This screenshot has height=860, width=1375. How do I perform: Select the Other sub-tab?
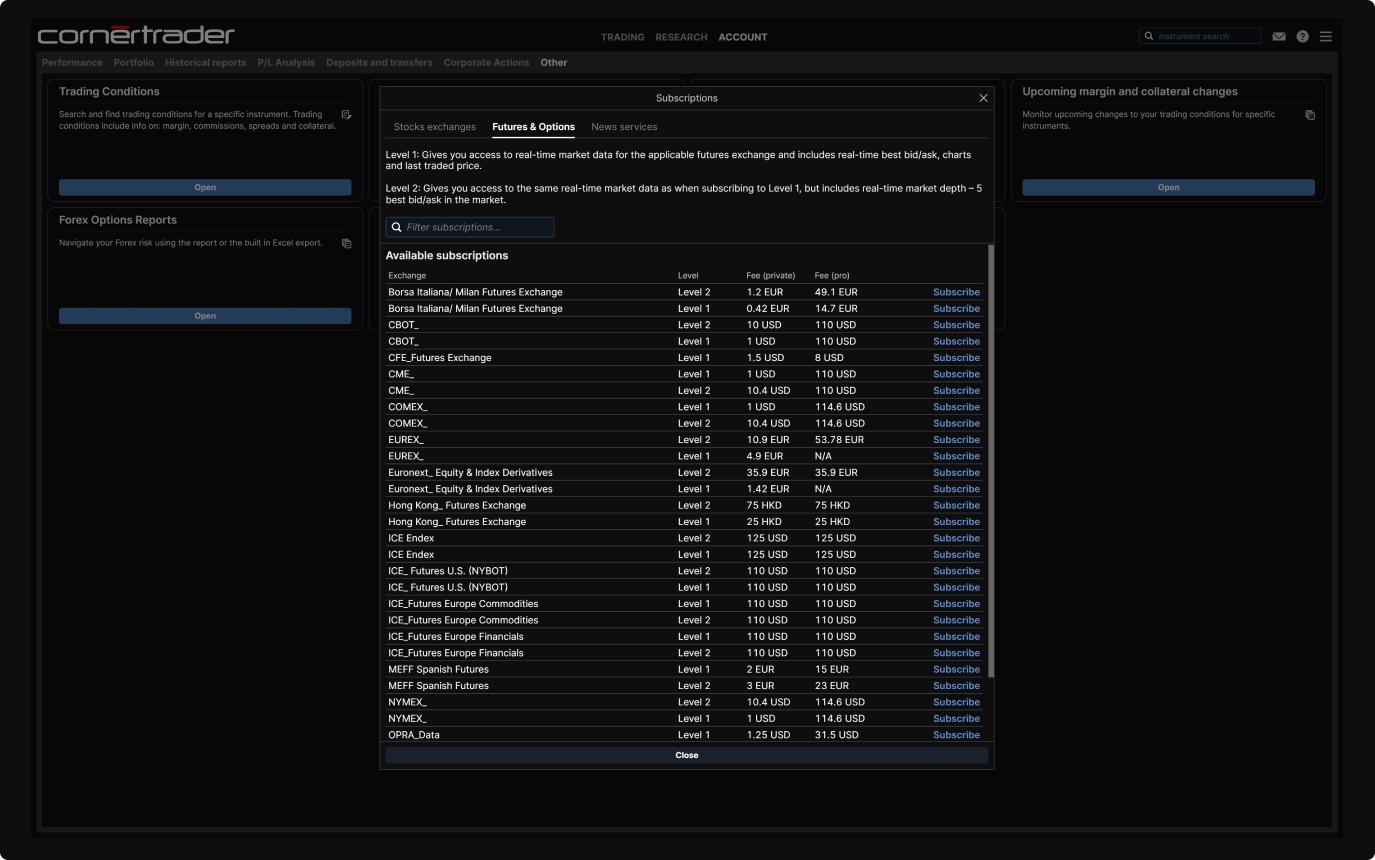[x=554, y=62]
